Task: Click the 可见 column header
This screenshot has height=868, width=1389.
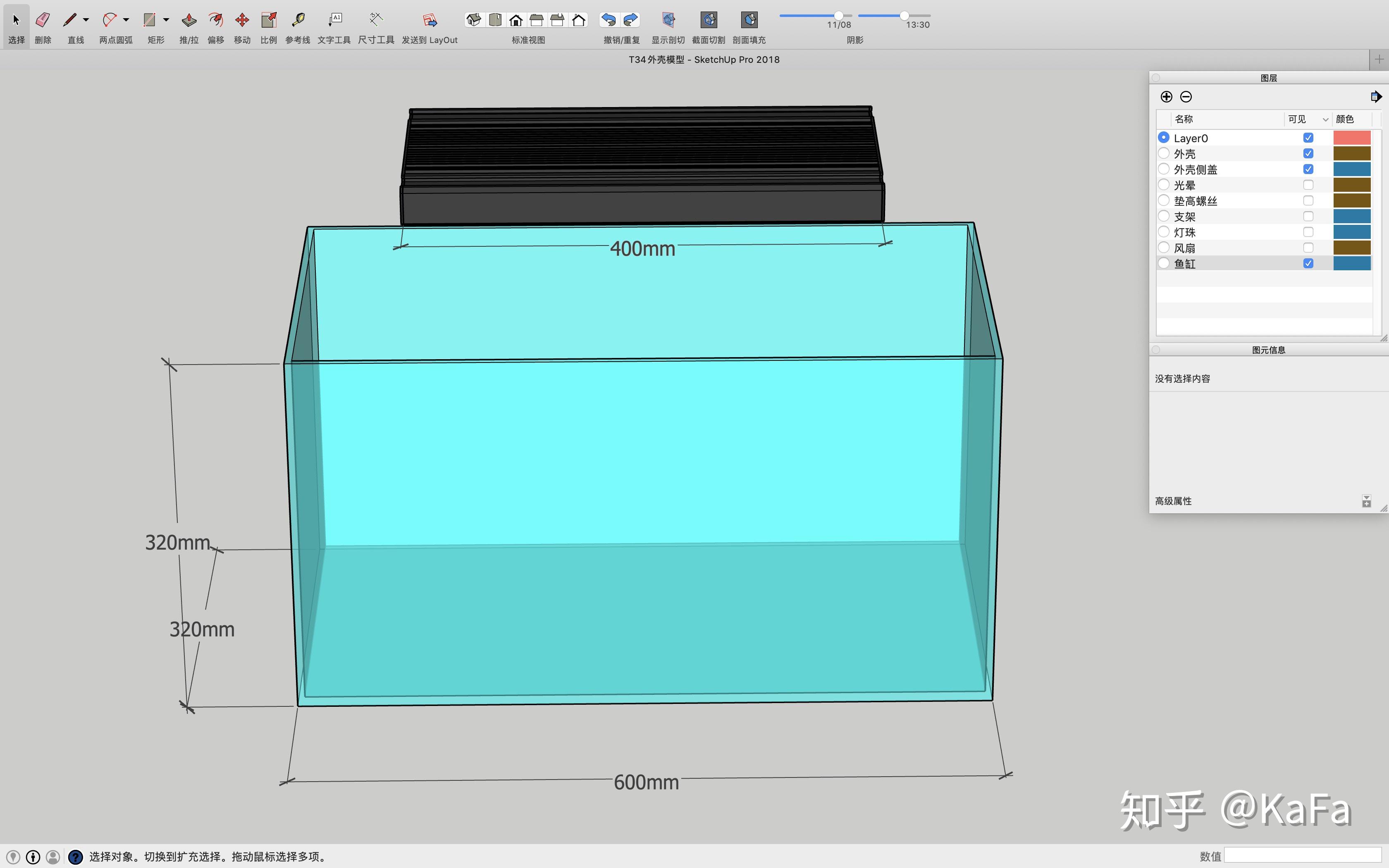Action: pos(1296,119)
